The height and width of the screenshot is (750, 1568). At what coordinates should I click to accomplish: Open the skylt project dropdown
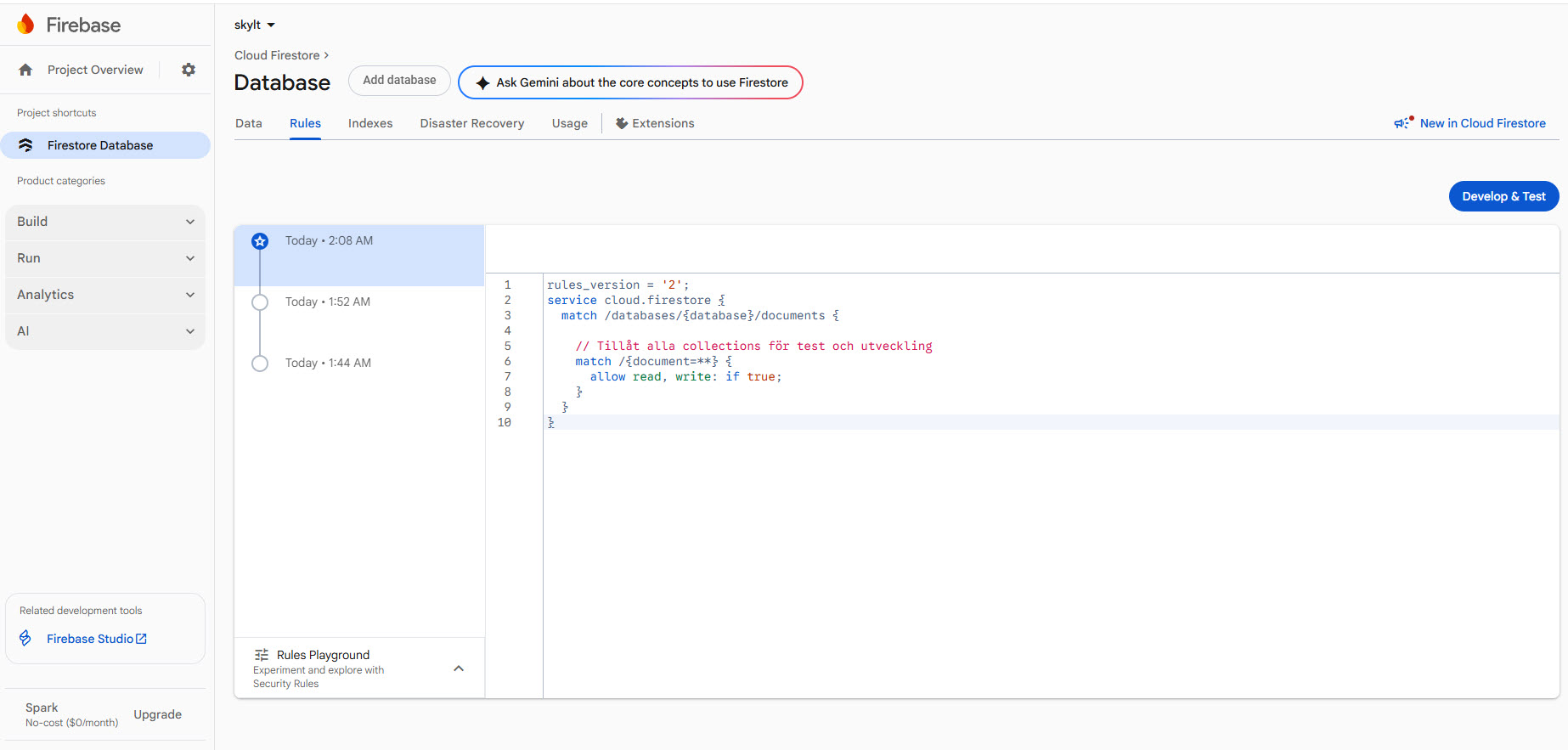point(255,25)
